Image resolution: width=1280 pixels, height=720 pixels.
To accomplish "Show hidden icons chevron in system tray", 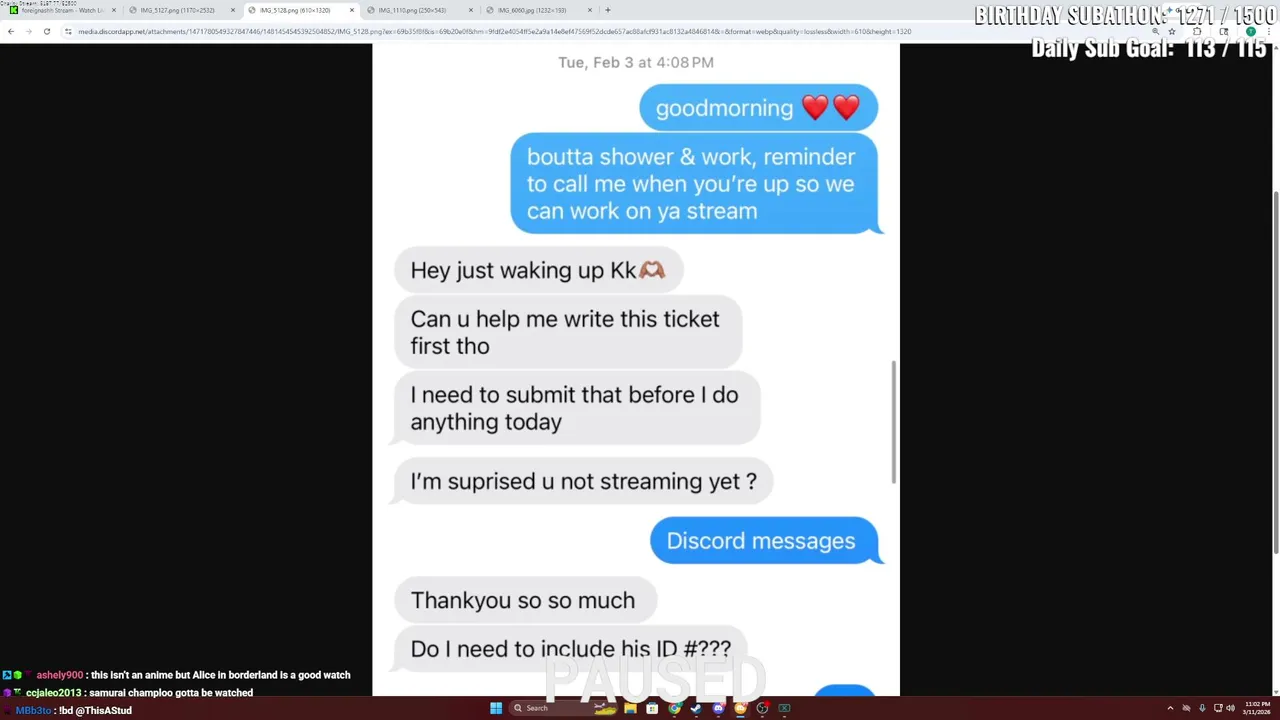I will (x=1170, y=708).
